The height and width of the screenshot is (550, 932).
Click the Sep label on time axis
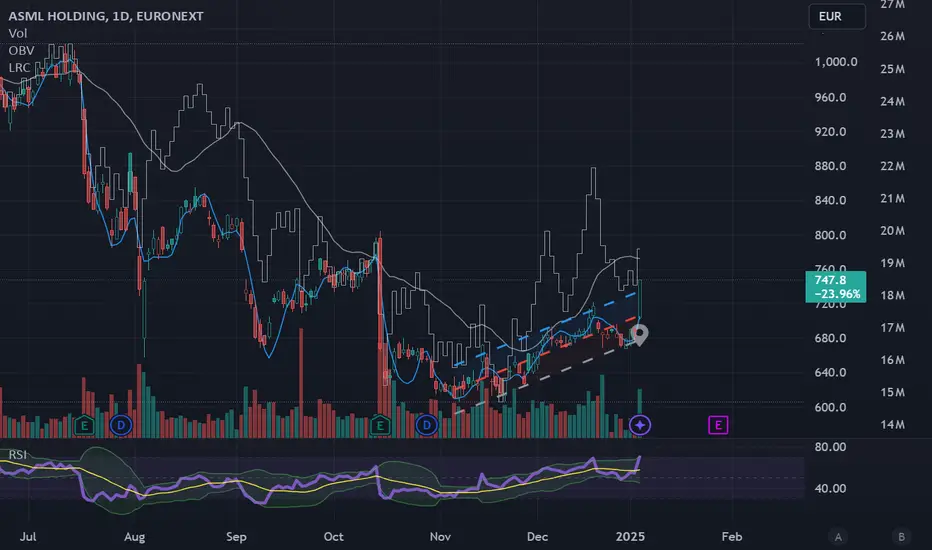(236, 536)
